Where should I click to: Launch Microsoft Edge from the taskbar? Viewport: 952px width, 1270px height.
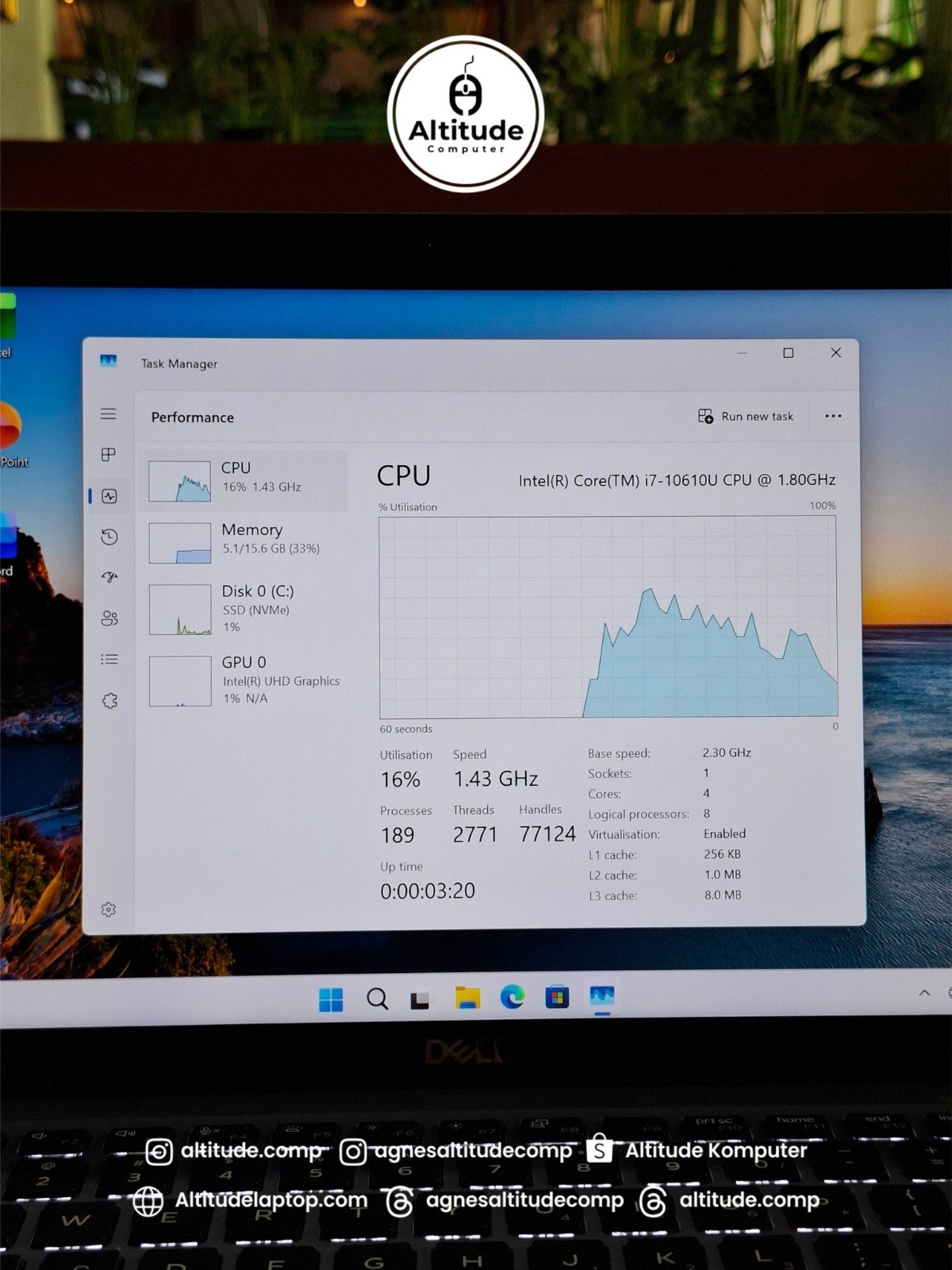pyautogui.click(x=512, y=996)
